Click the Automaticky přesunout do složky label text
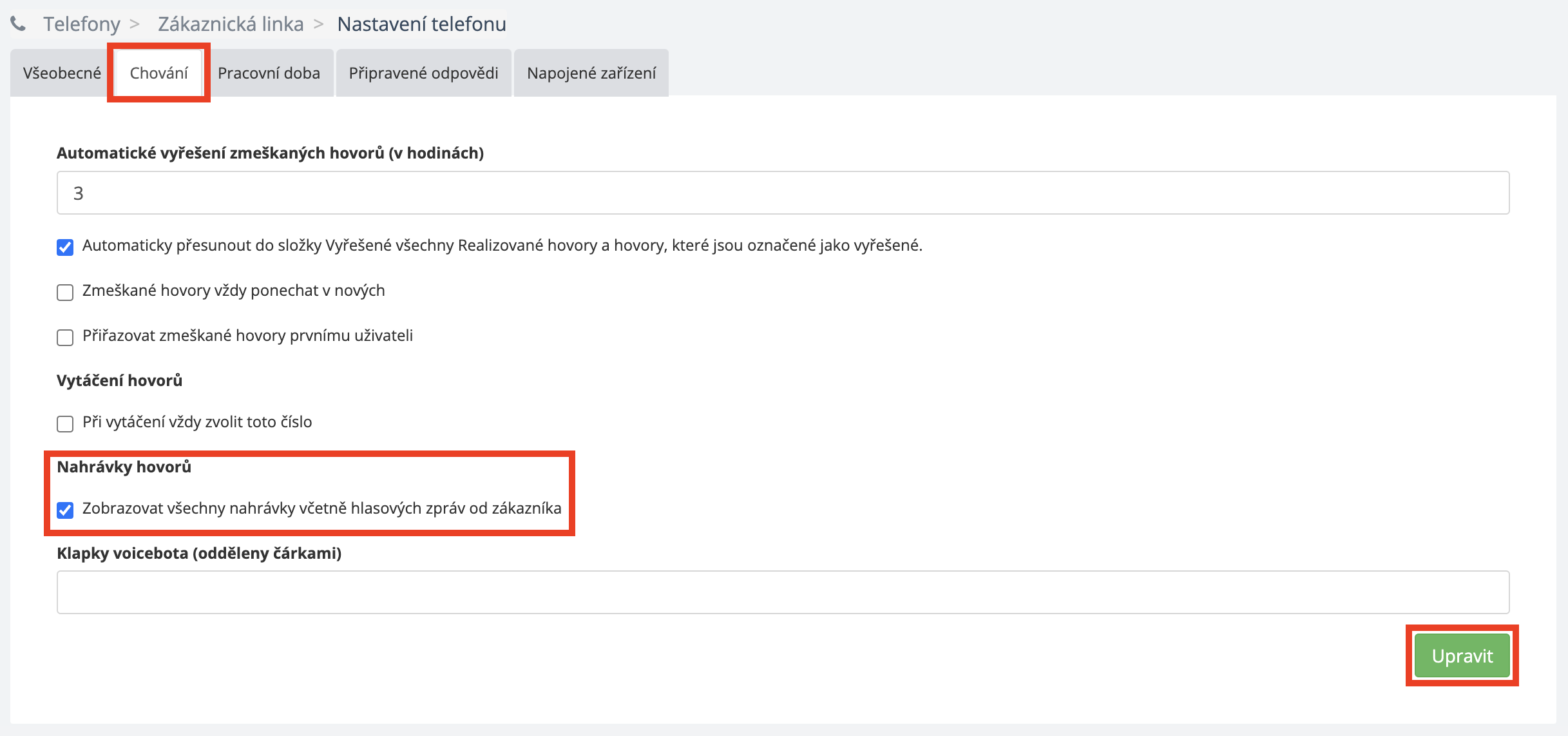Image resolution: width=1568 pixels, height=736 pixels. click(502, 246)
